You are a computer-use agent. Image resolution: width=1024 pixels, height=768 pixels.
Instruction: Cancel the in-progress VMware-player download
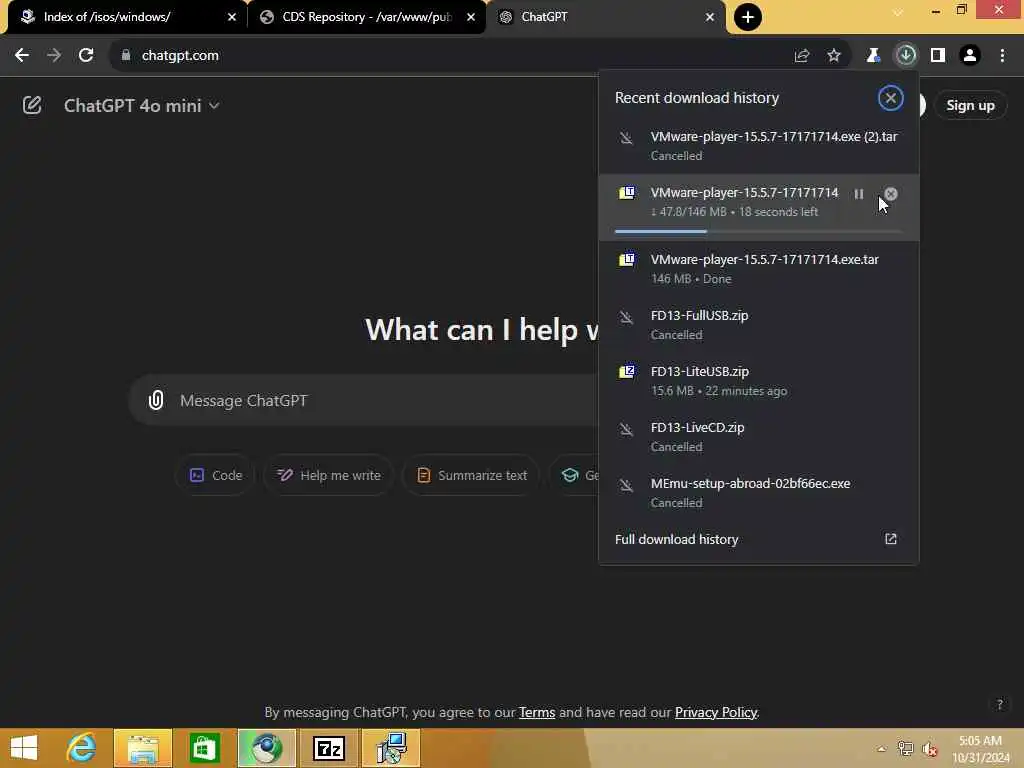click(891, 194)
